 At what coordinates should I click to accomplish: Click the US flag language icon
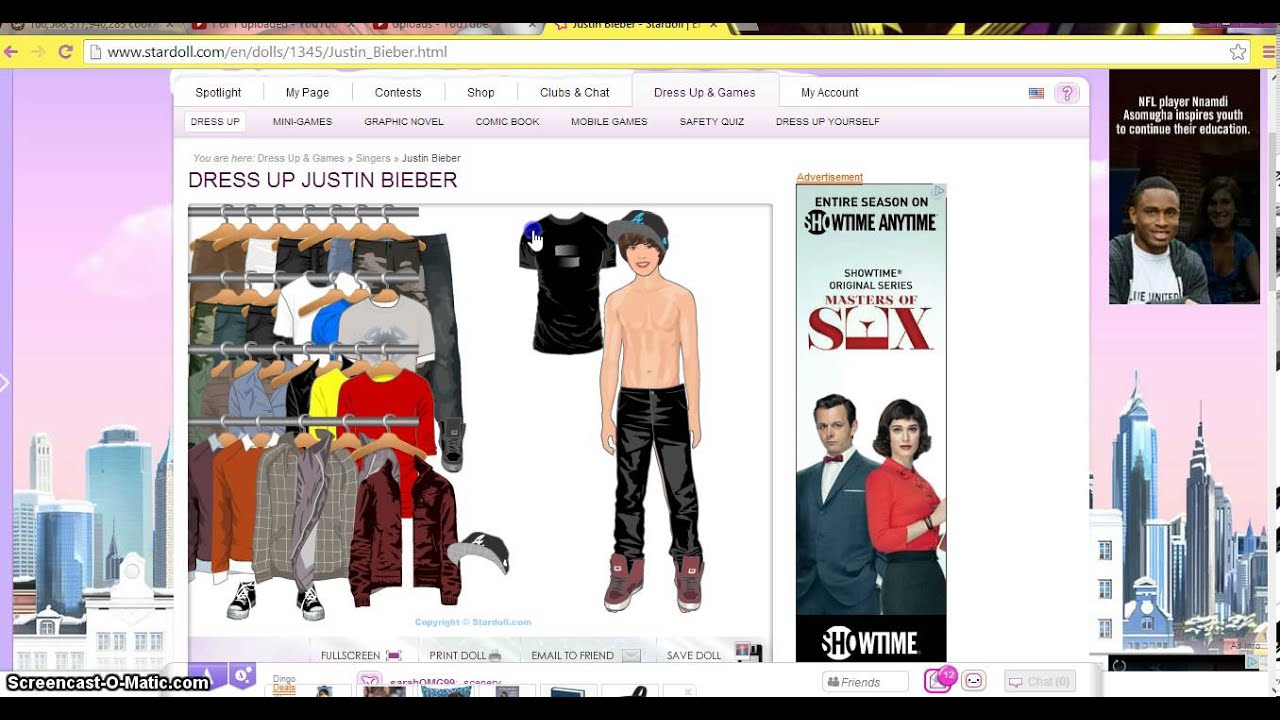[x=1036, y=93]
